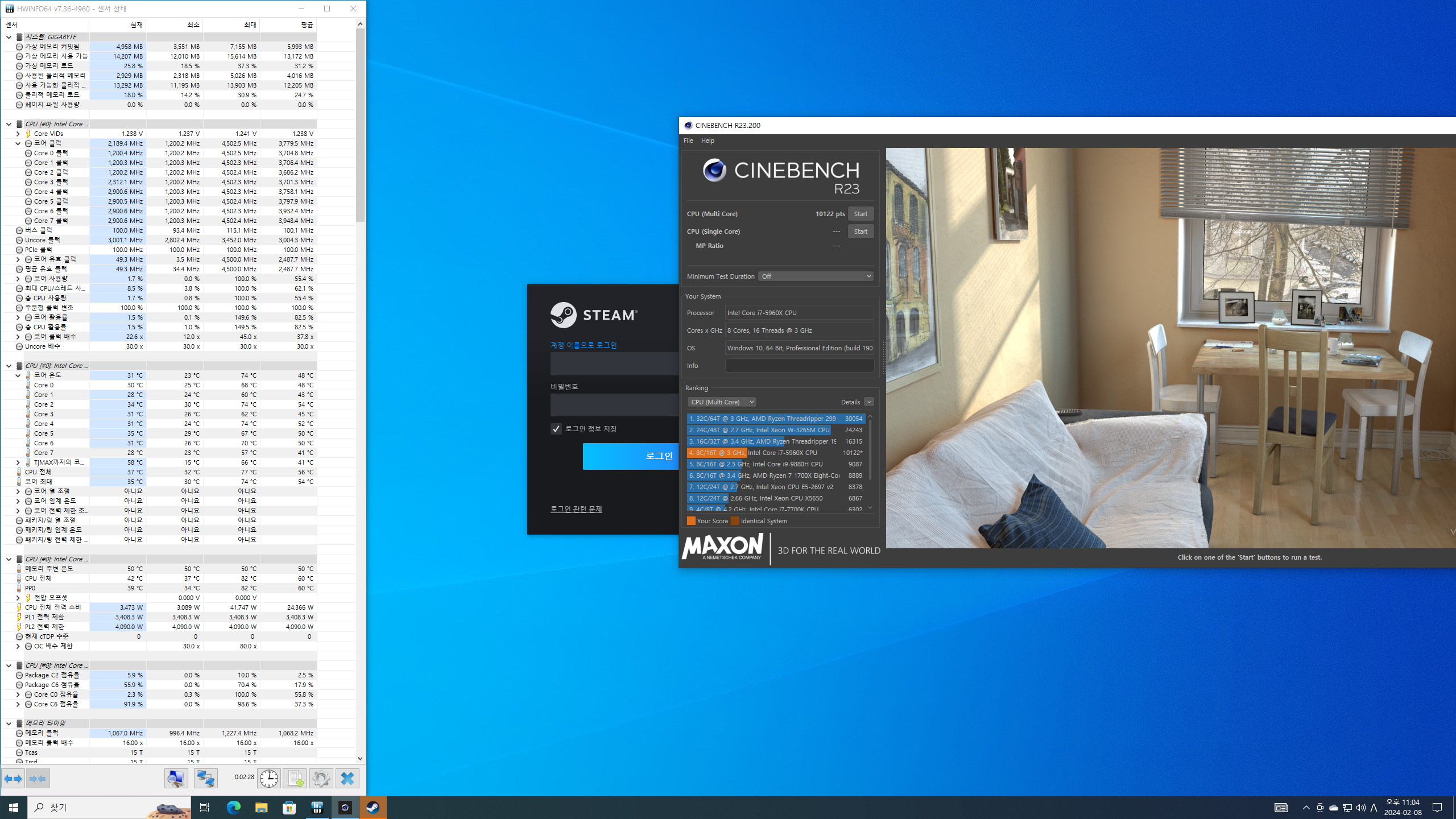Image resolution: width=1456 pixels, height=819 pixels.
Task: Toggle the save login info checkbox
Action: (556, 429)
